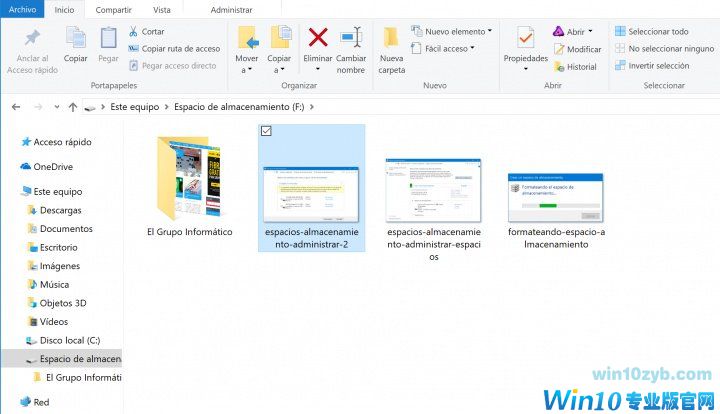This screenshot has width=720, height=414.
Task: Click Pegar acceso directo
Action: coord(172,66)
